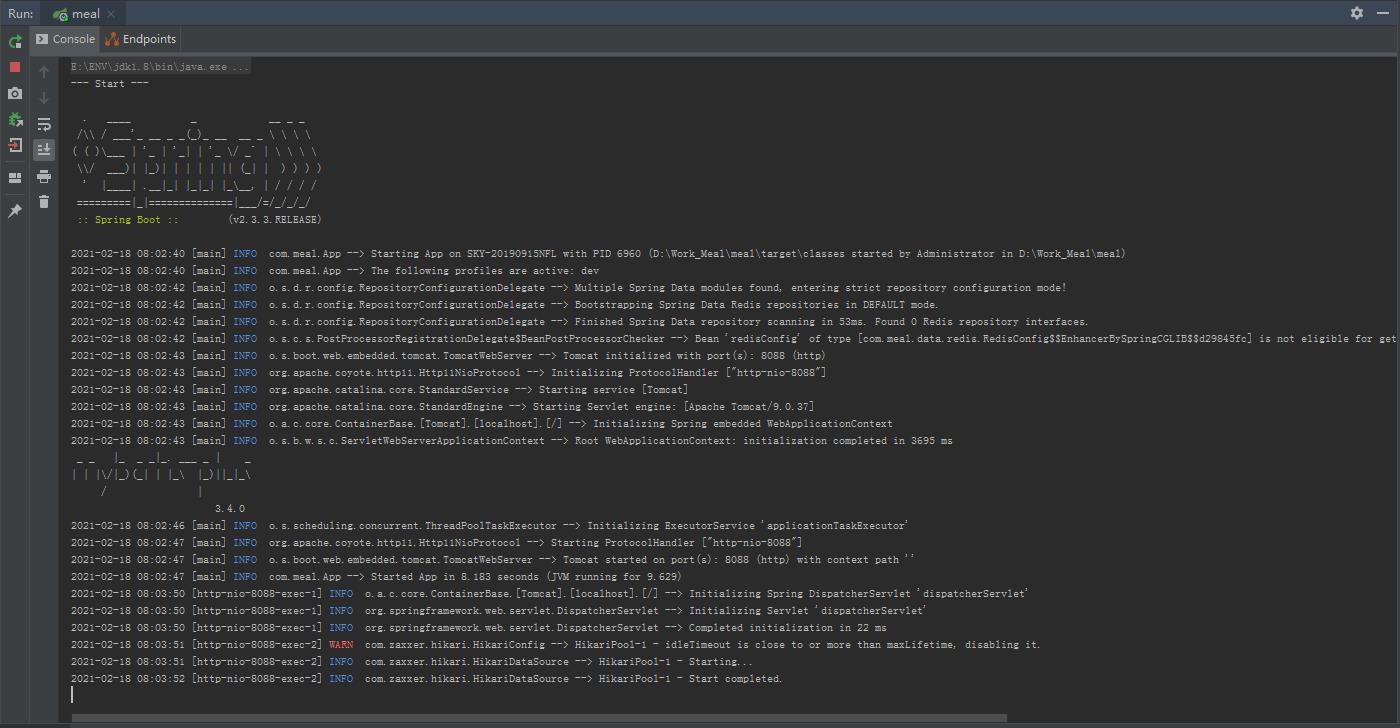The width and height of the screenshot is (1400, 728).
Task: Click the 'Starting Servlet engine' log line
Action: 442,407
